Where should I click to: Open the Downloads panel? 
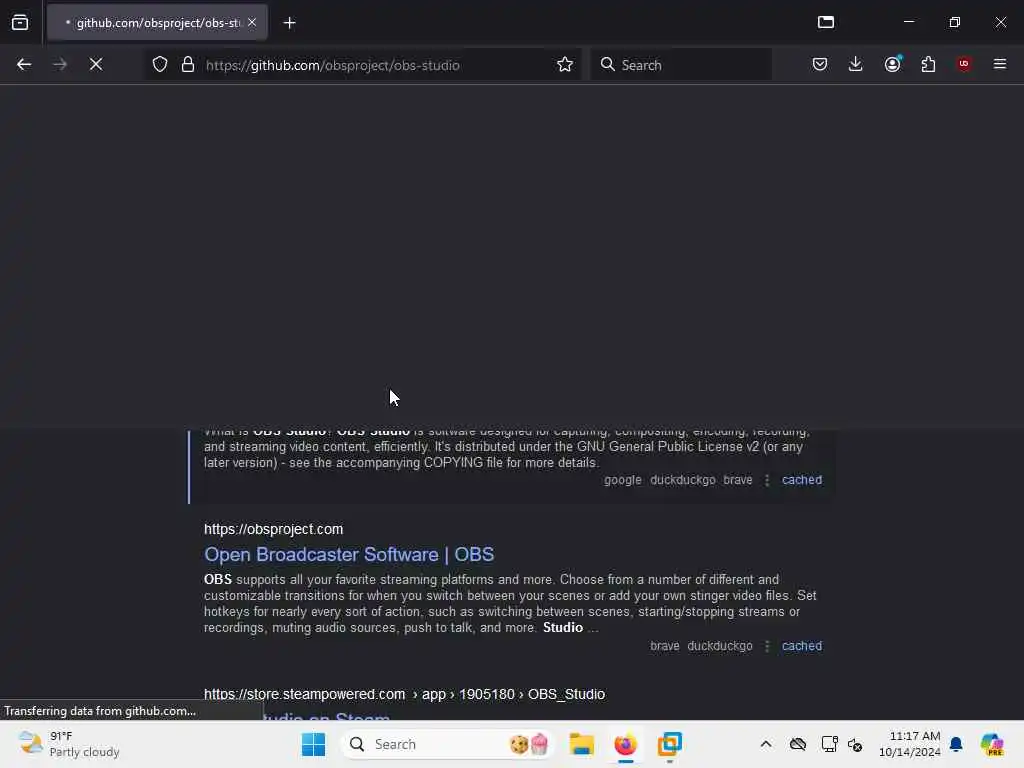[856, 64]
